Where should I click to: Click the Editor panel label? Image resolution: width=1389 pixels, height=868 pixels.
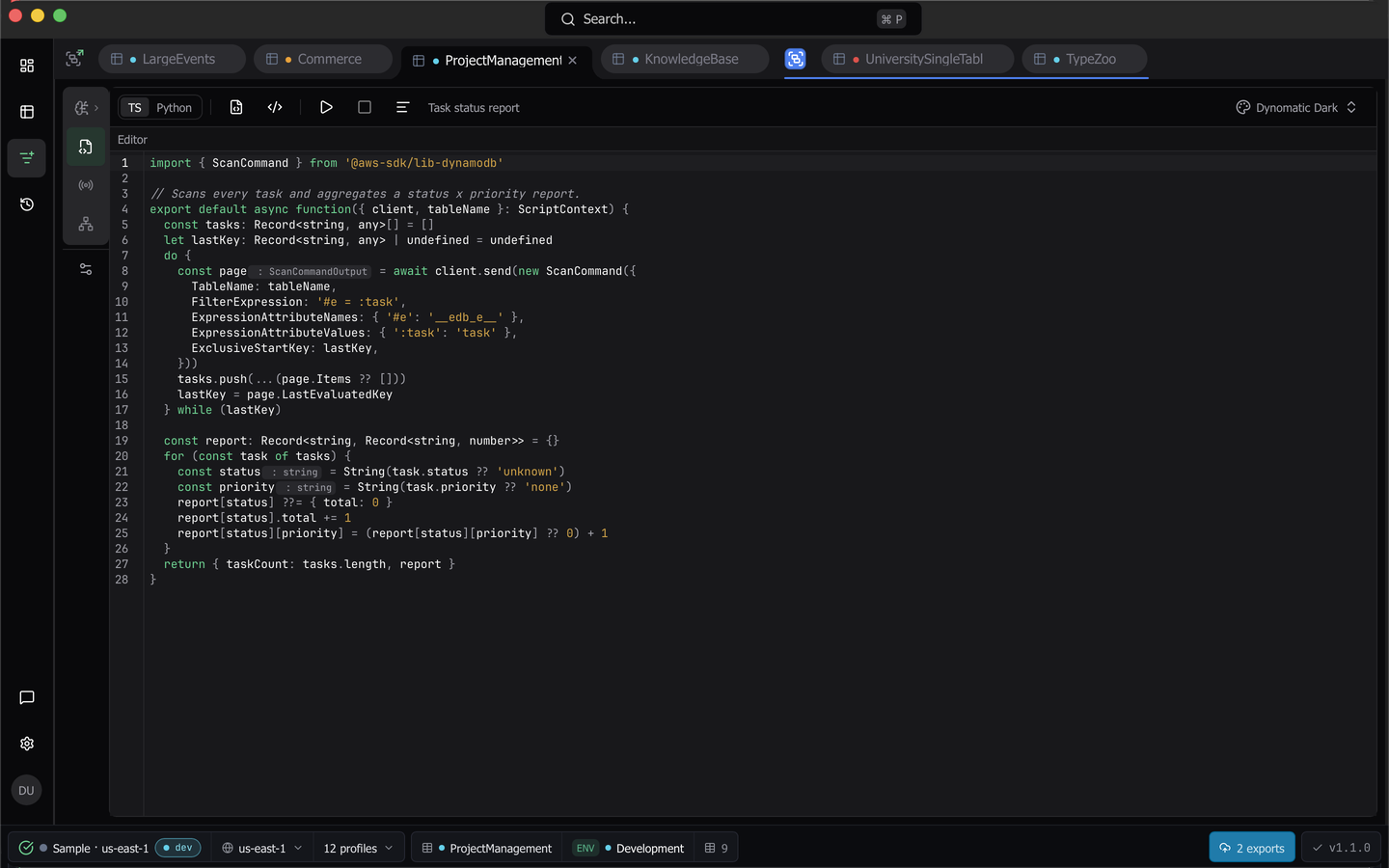(x=132, y=140)
